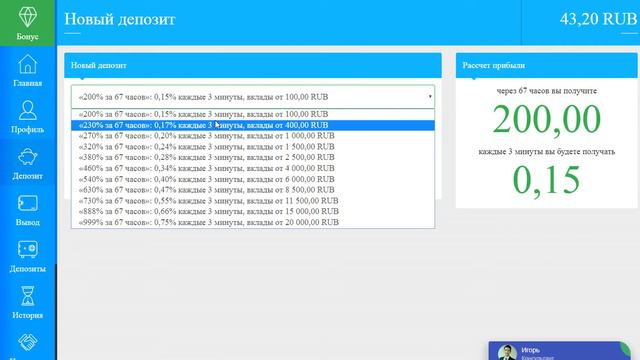The height and width of the screenshot is (360, 640).
Task: Click the Новый депозит page title
Action: coord(120,19)
